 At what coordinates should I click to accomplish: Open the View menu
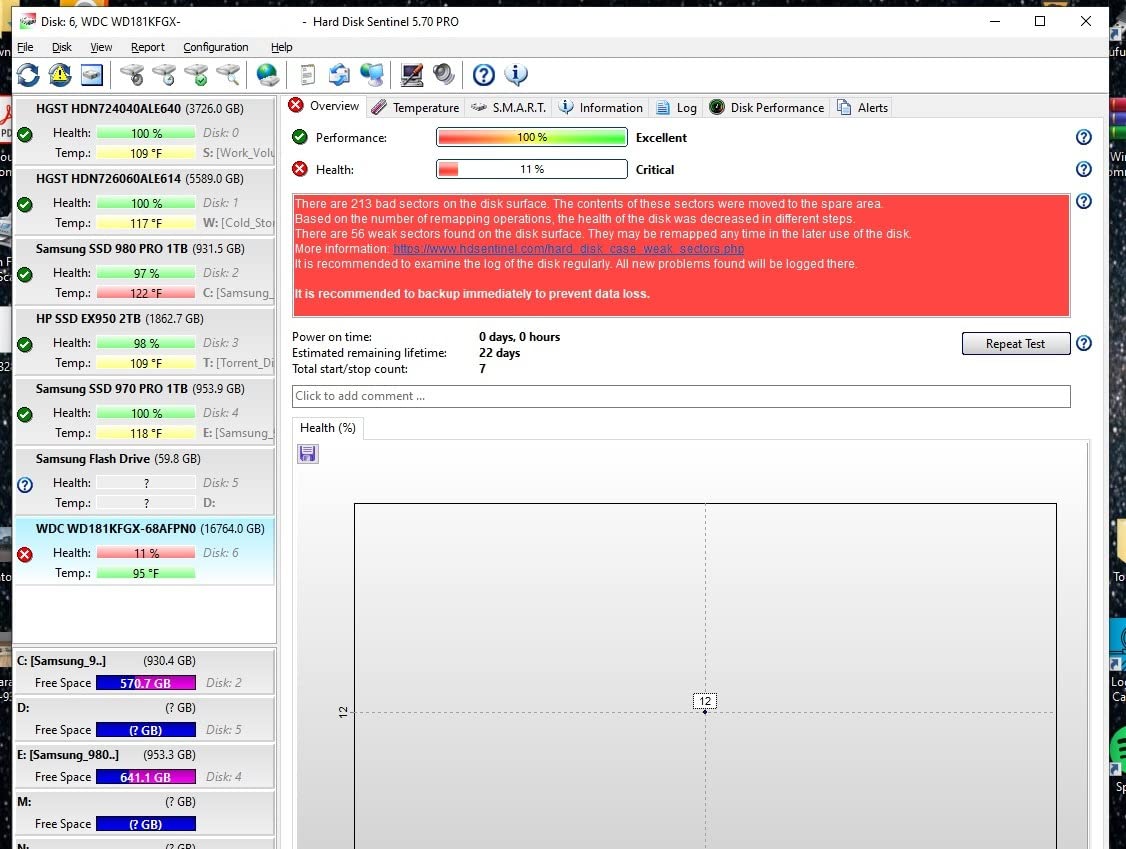(x=101, y=47)
